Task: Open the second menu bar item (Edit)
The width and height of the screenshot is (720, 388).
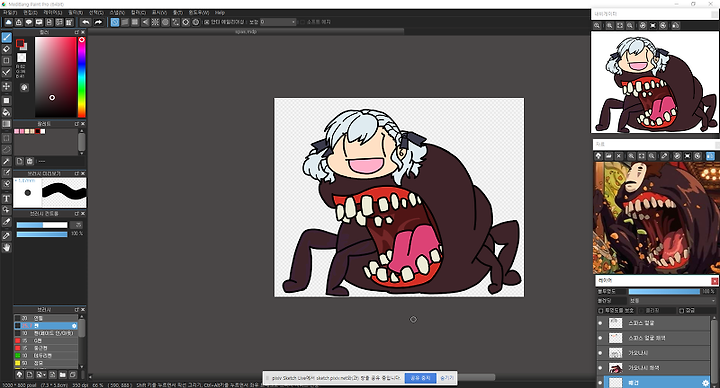Action: [x=30, y=13]
